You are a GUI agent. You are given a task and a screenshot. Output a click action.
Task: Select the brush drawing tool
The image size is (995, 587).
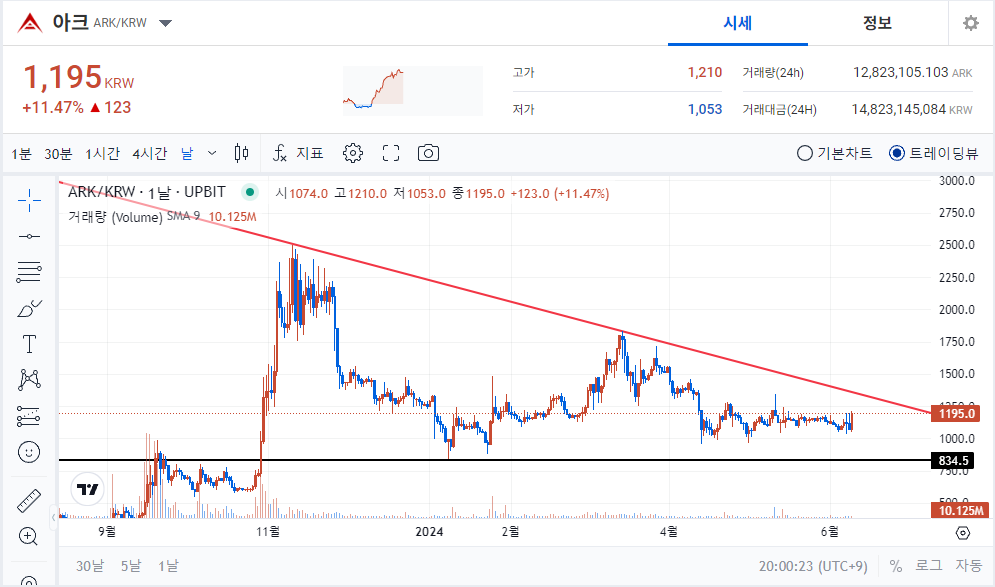pyautogui.click(x=29, y=309)
